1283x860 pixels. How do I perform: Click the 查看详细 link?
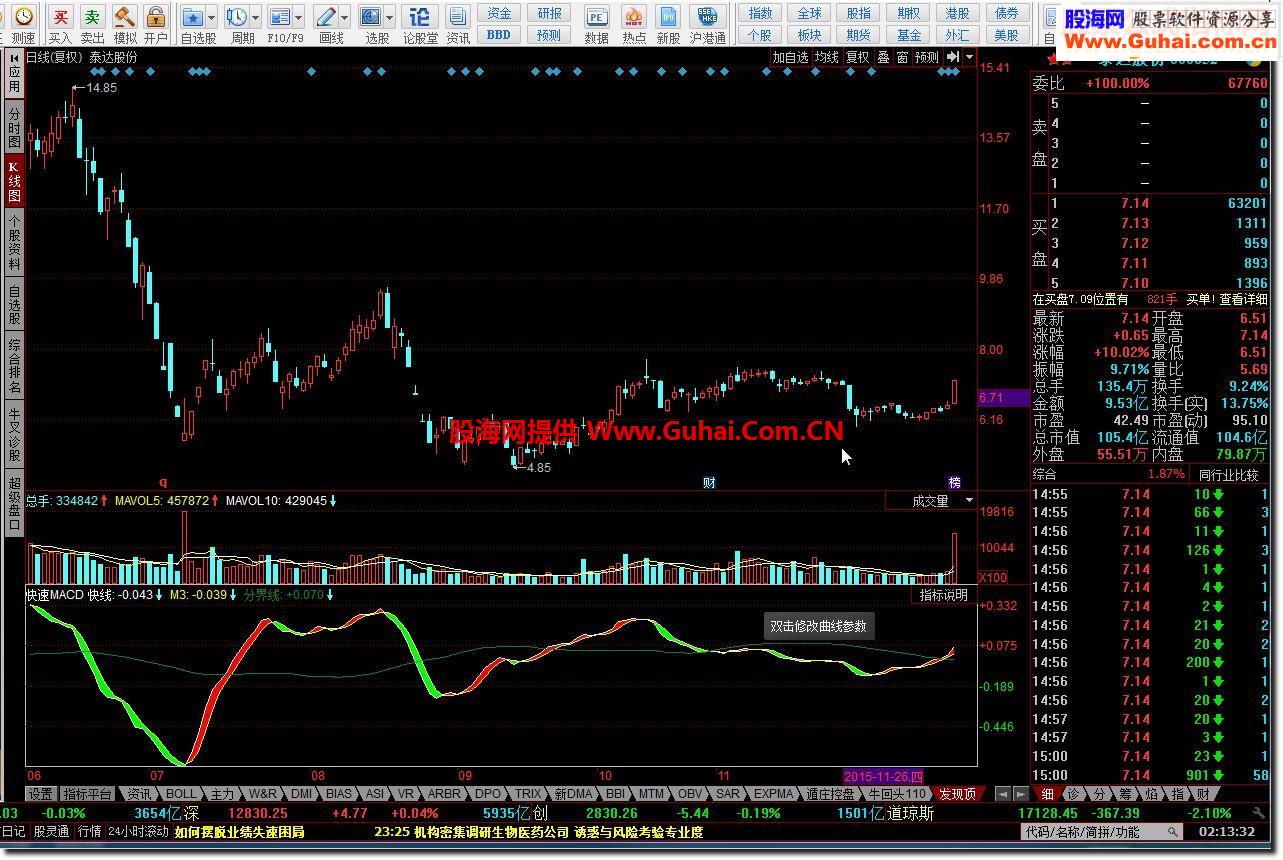click(x=1243, y=299)
